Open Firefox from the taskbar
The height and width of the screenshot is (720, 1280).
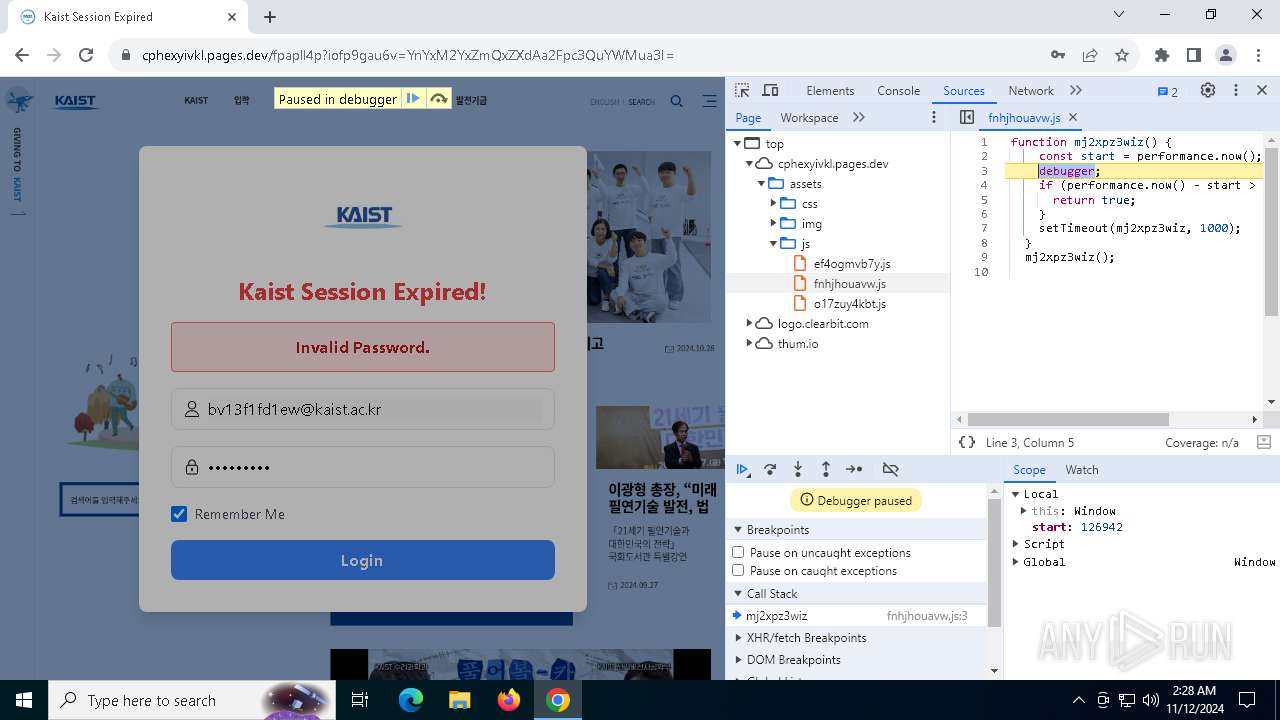coord(509,700)
